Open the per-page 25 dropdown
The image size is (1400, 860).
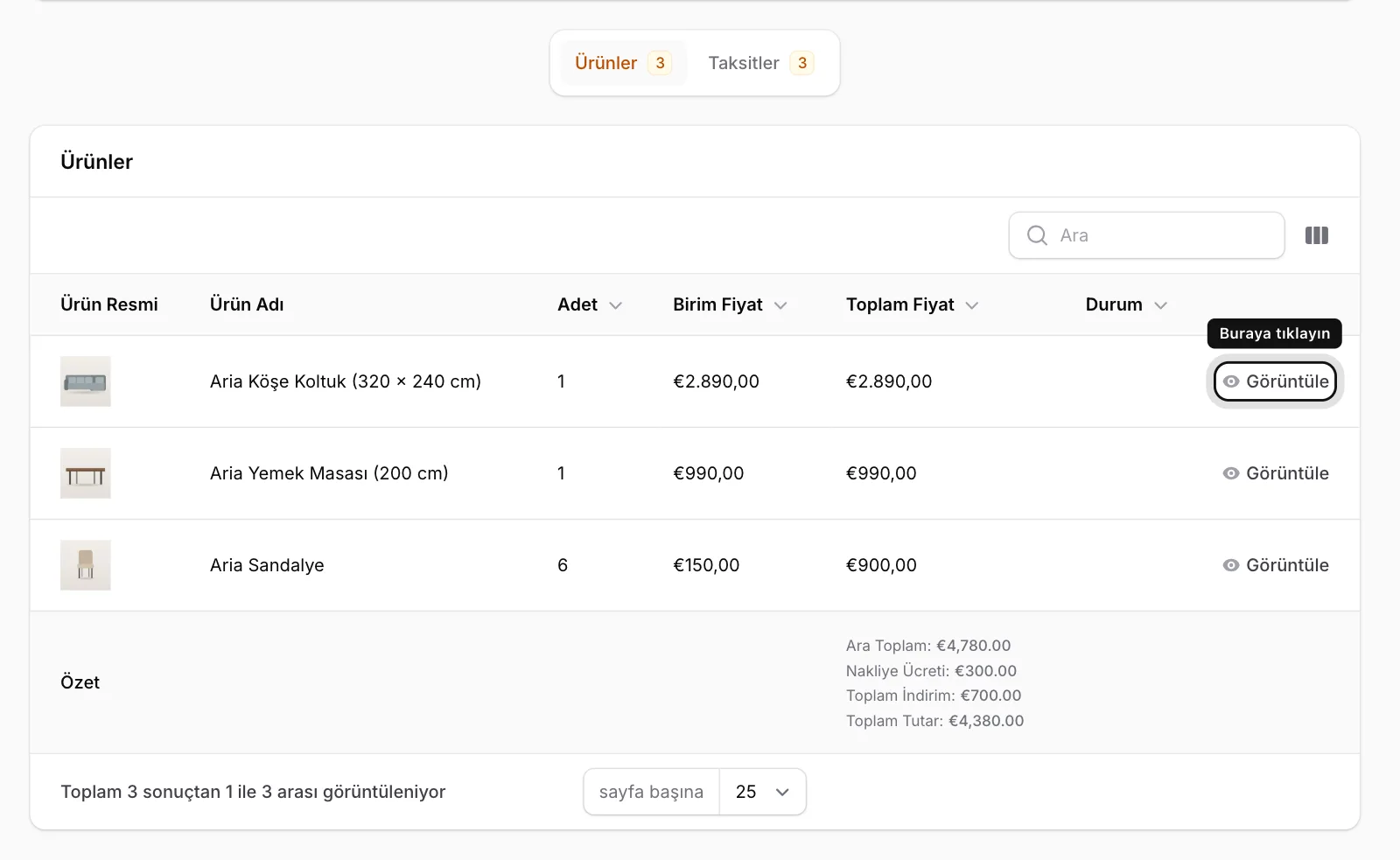click(762, 792)
